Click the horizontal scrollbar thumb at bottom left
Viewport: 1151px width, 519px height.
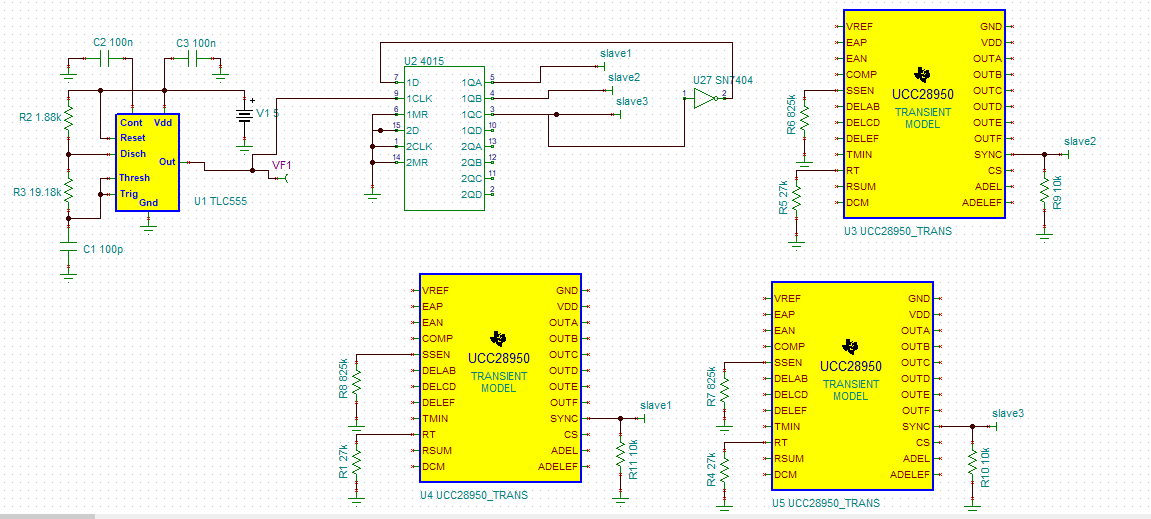[47, 516]
